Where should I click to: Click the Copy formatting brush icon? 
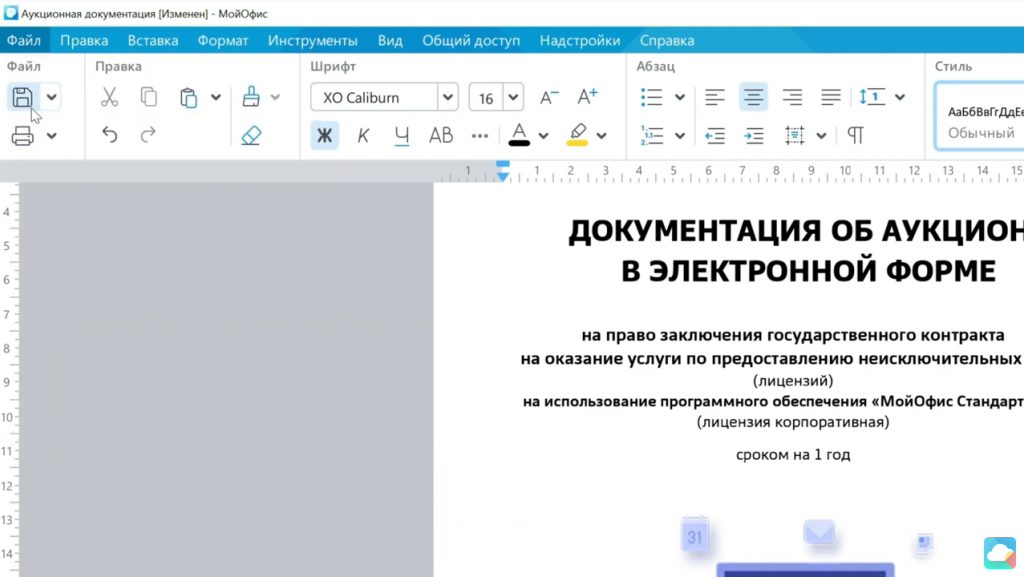[251, 97]
